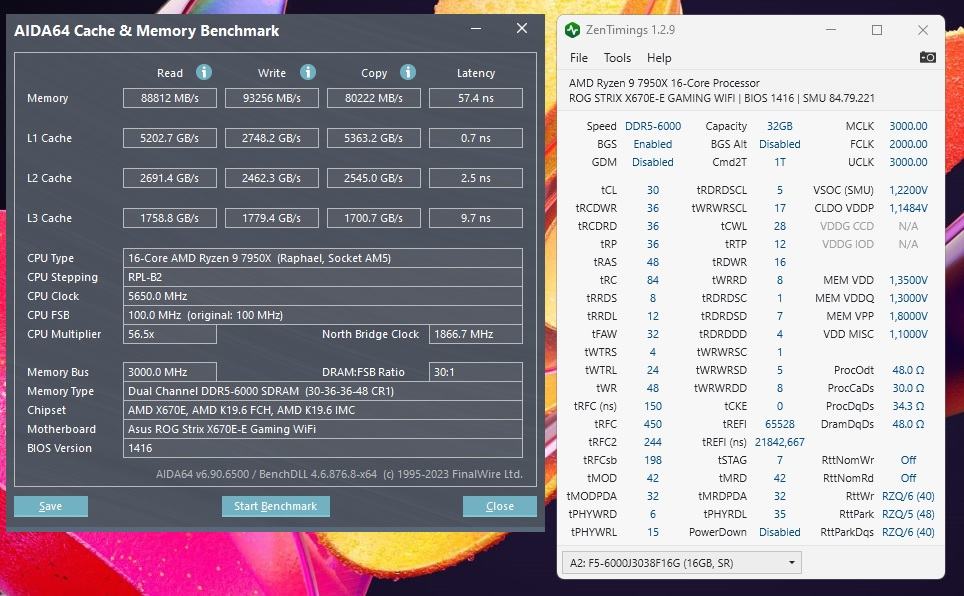Click L3 Cache latency value 9.7 ns
This screenshot has width=964, height=596.
[x=476, y=218]
